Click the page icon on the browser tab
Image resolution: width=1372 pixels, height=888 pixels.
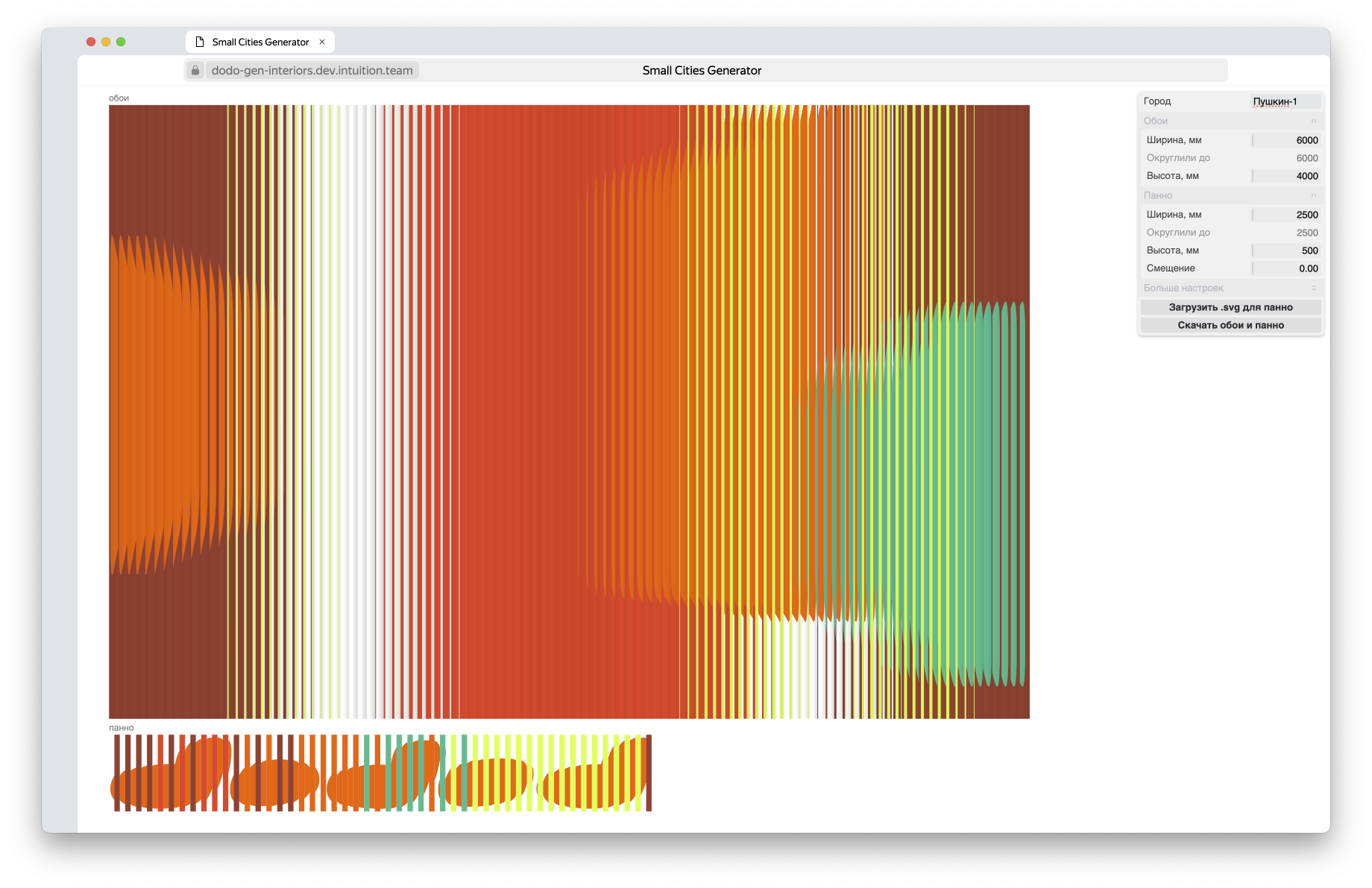coord(200,42)
